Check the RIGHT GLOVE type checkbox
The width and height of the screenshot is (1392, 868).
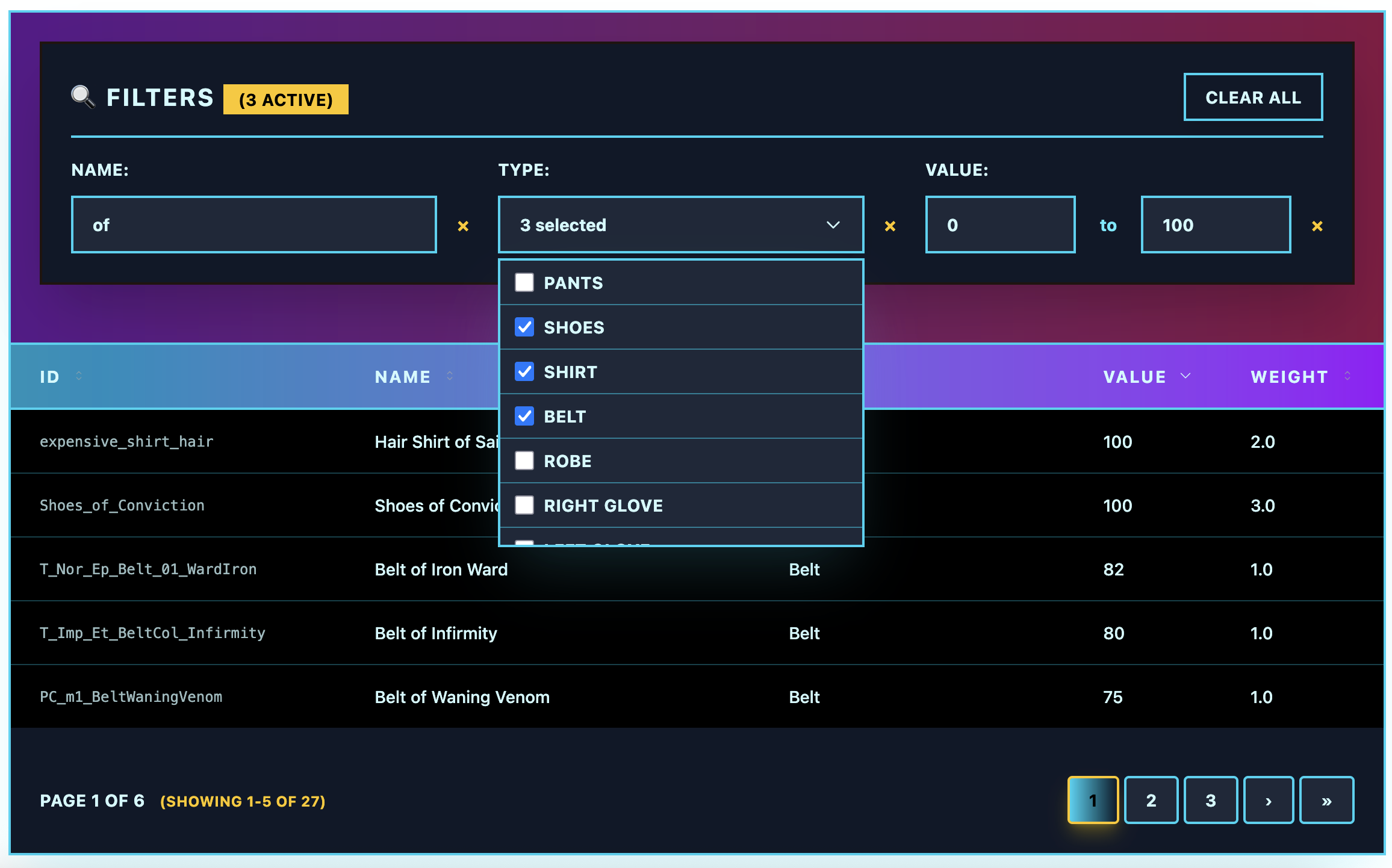(524, 505)
